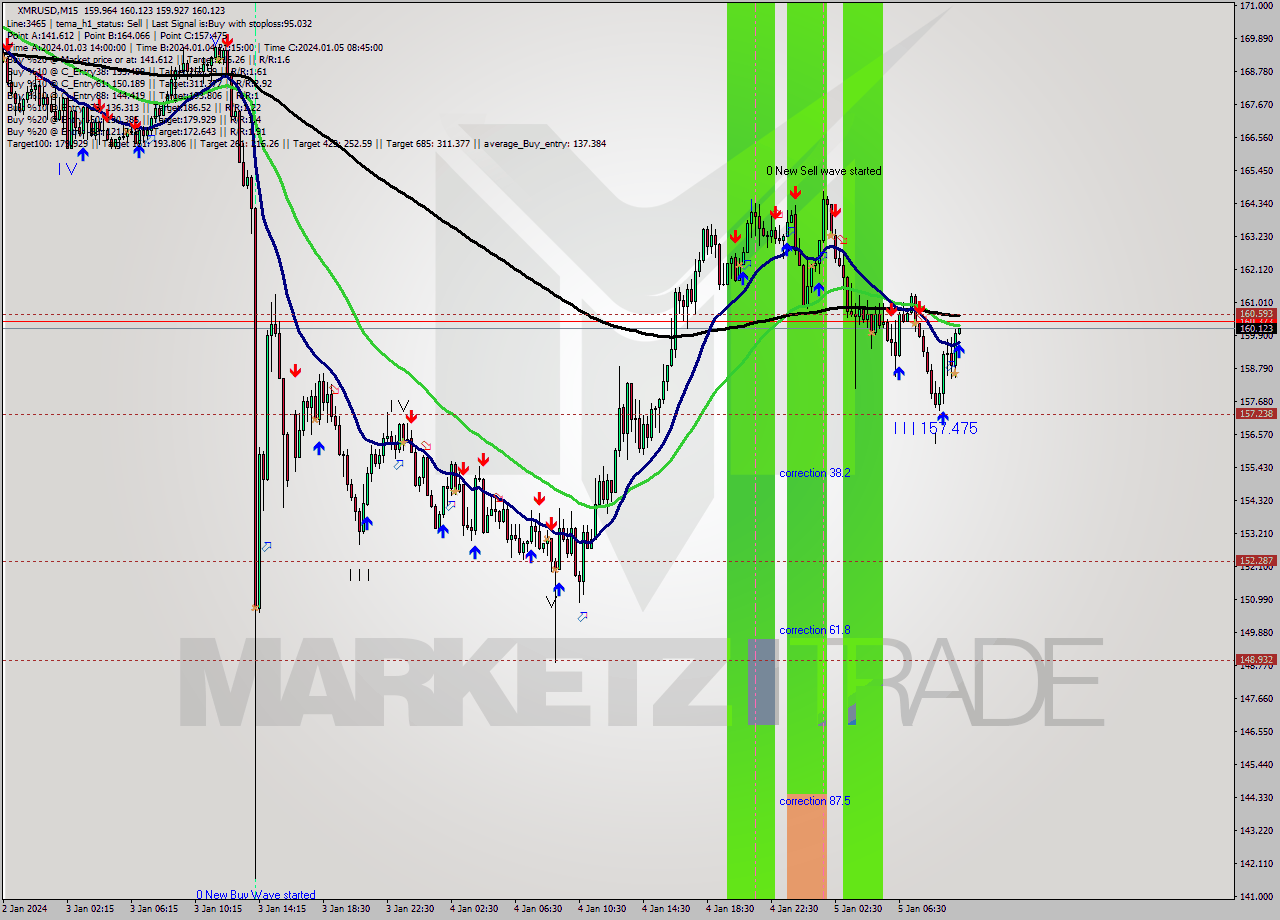
Task: Click '5 Jan 02:30' on the time axis
Action: [857, 909]
